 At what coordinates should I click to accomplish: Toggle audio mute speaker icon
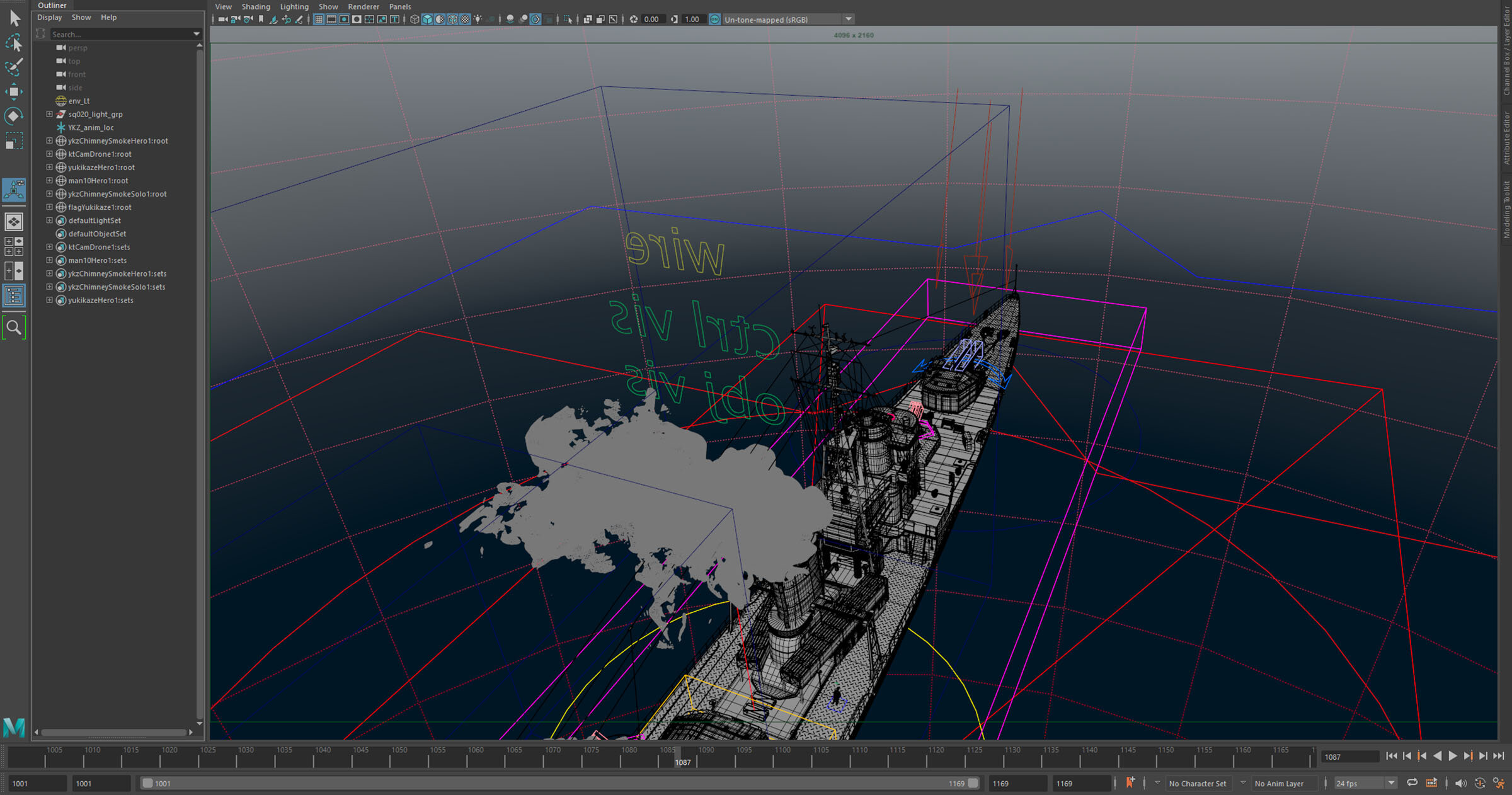click(x=1460, y=783)
